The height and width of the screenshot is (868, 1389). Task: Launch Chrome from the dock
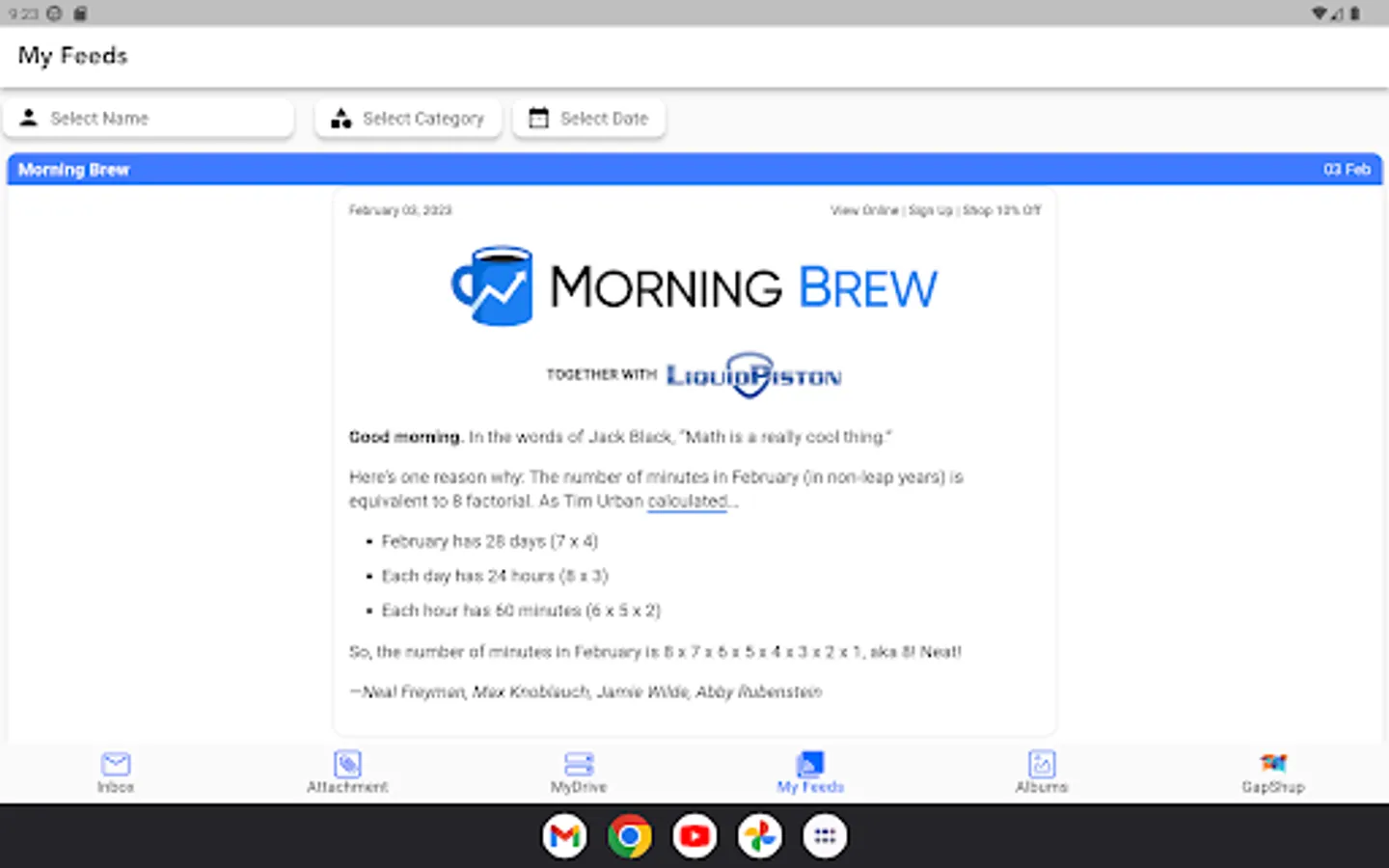tap(630, 836)
